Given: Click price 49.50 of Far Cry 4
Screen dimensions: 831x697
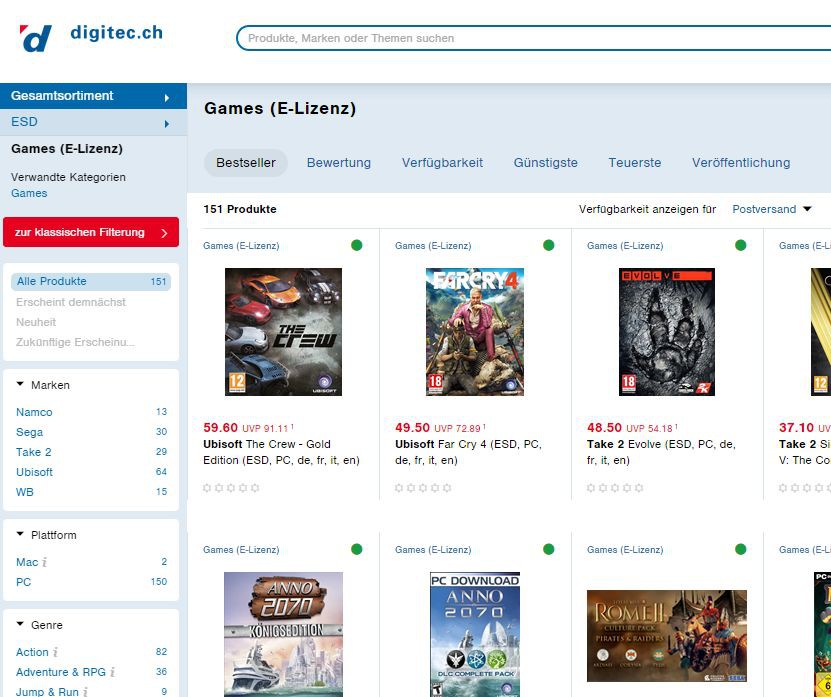Looking at the screenshot, I should click(412, 427).
